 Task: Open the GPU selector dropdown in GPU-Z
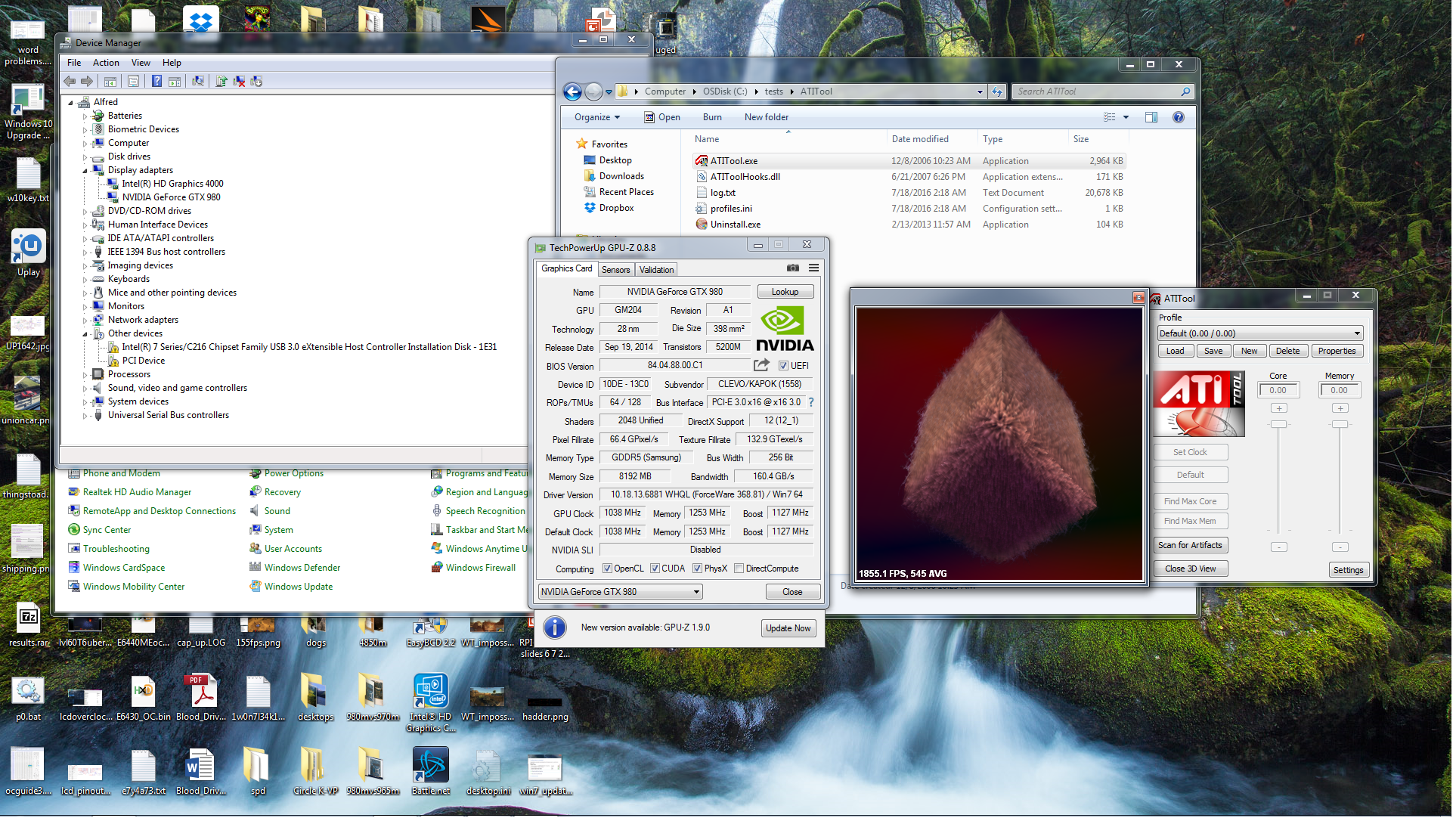click(x=623, y=593)
